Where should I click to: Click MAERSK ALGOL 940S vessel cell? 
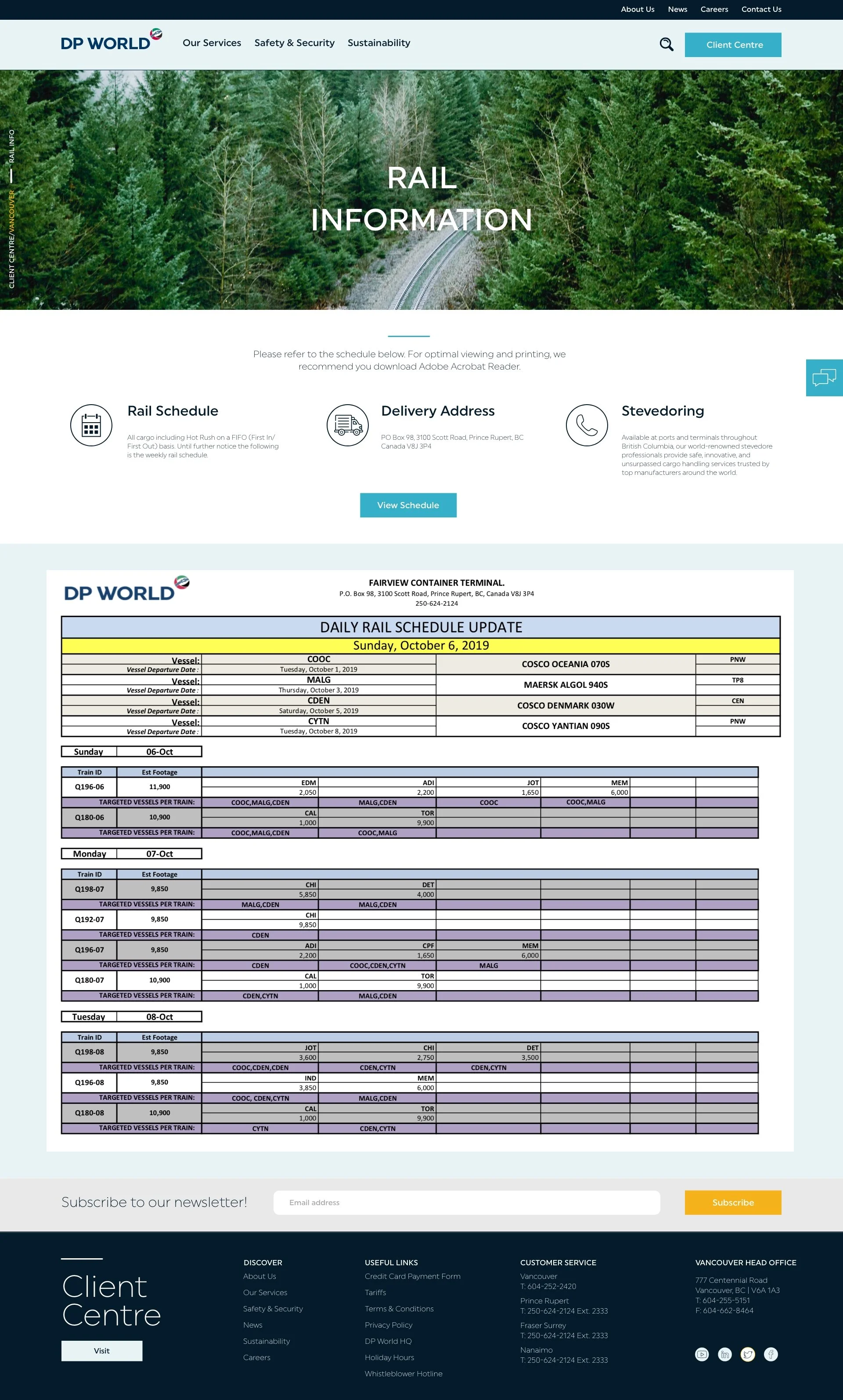pyautogui.click(x=566, y=685)
